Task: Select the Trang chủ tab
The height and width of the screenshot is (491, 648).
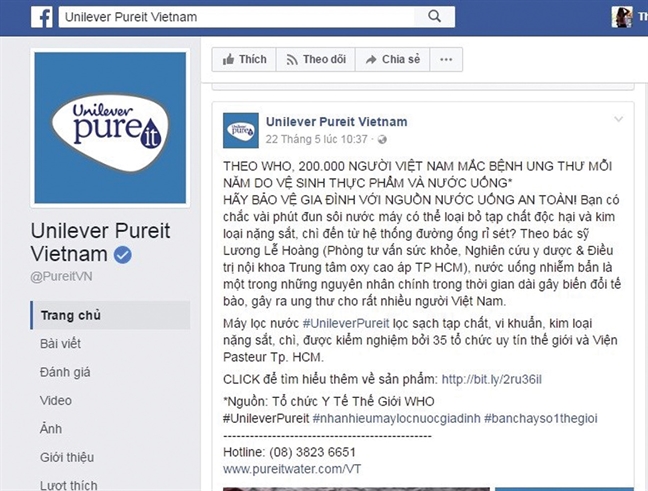Action: point(110,315)
